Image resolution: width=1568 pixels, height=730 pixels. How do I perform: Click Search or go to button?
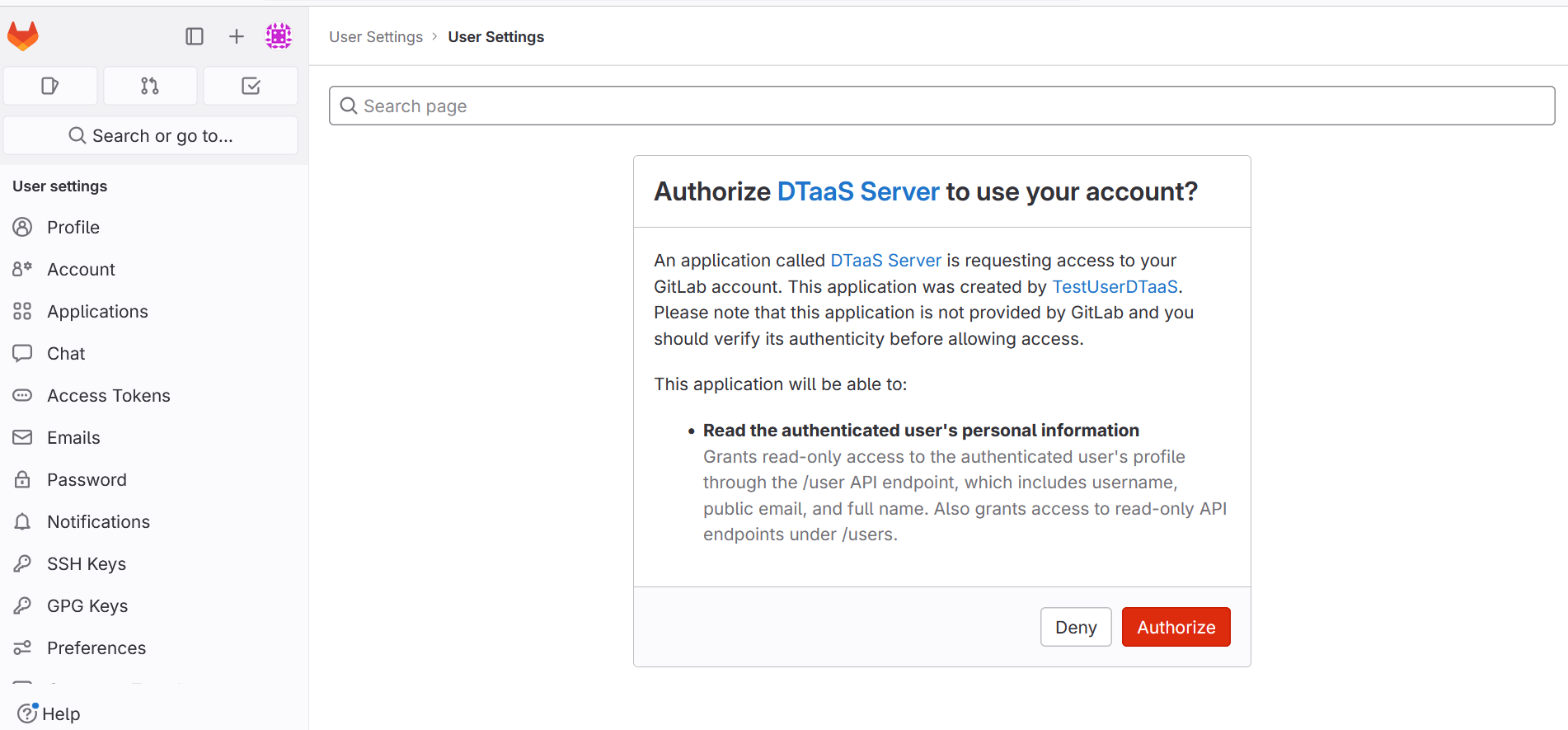(151, 135)
